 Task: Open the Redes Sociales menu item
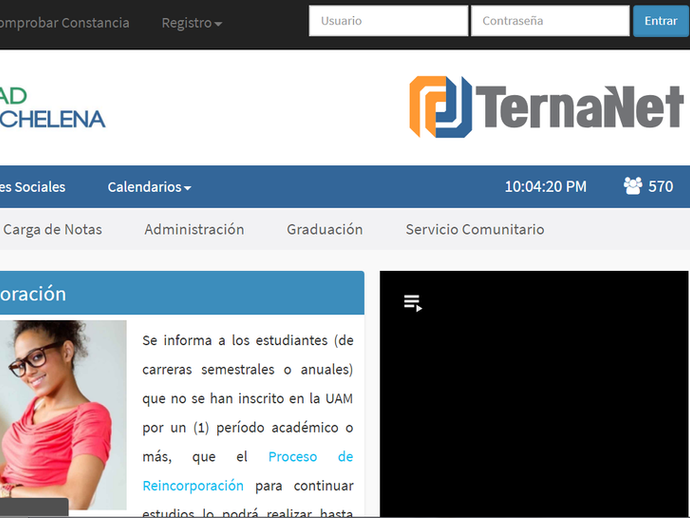[33, 187]
